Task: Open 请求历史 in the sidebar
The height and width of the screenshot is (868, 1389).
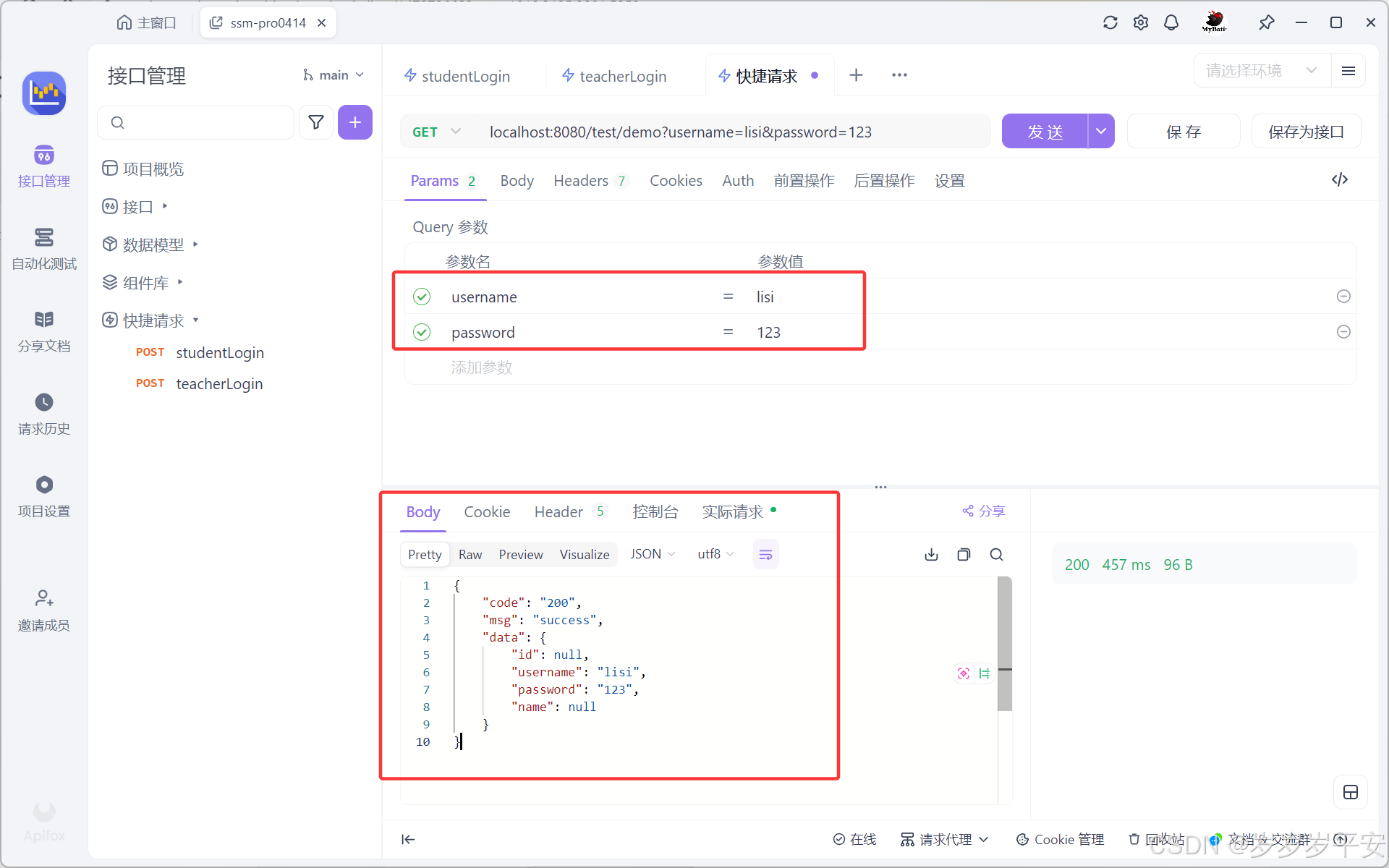Action: (44, 414)
